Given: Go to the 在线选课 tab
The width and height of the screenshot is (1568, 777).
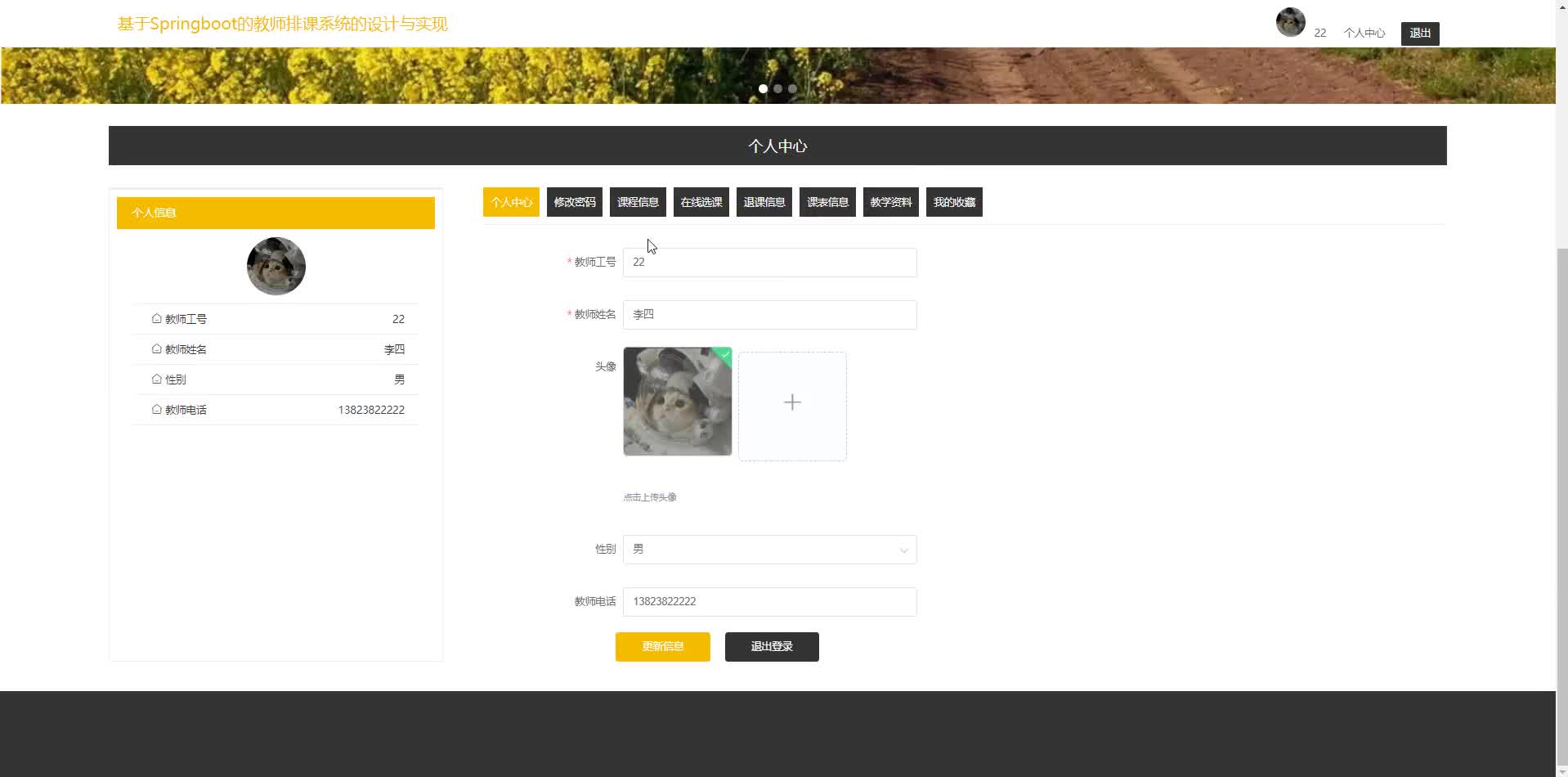Looking at the screenshot, I should tap(701, 202).
